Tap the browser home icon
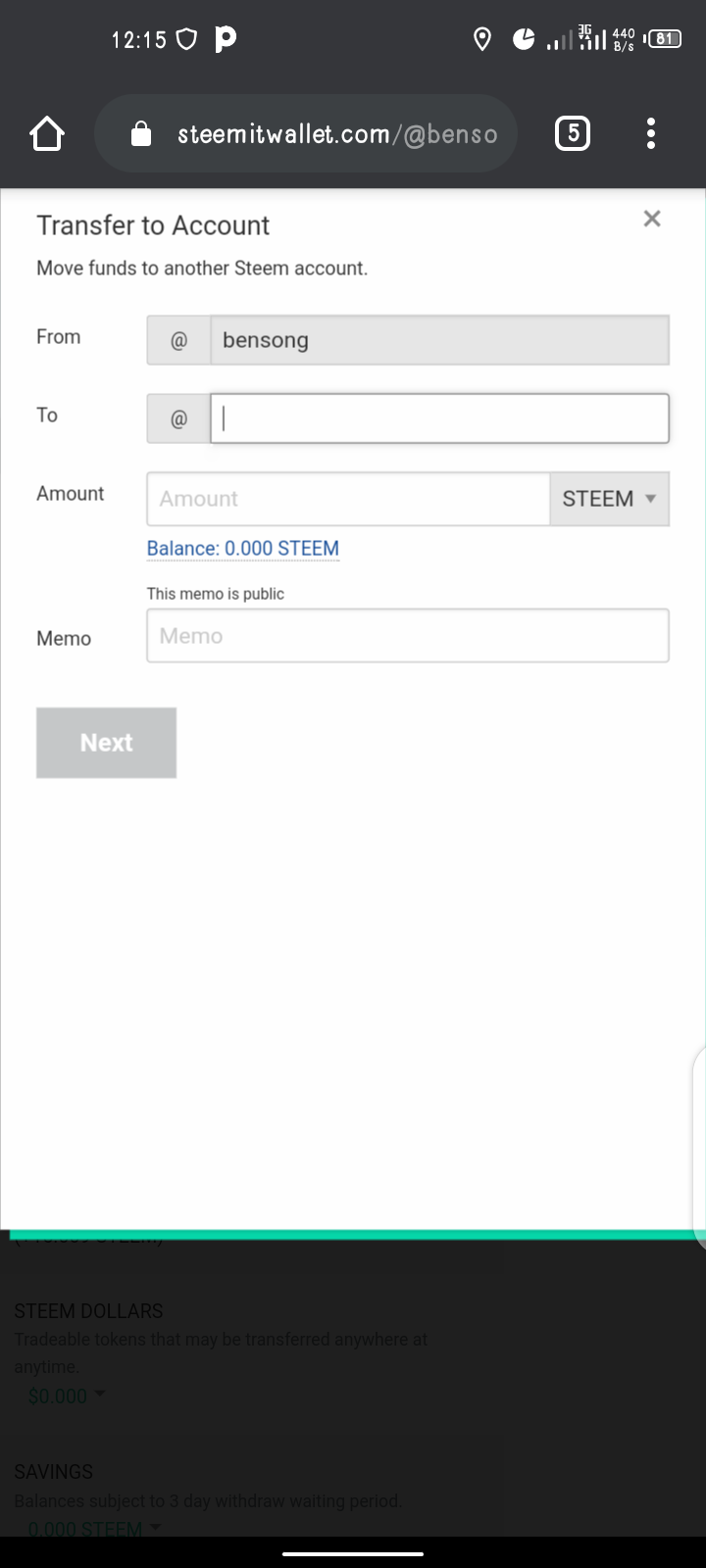 point(47,133)
